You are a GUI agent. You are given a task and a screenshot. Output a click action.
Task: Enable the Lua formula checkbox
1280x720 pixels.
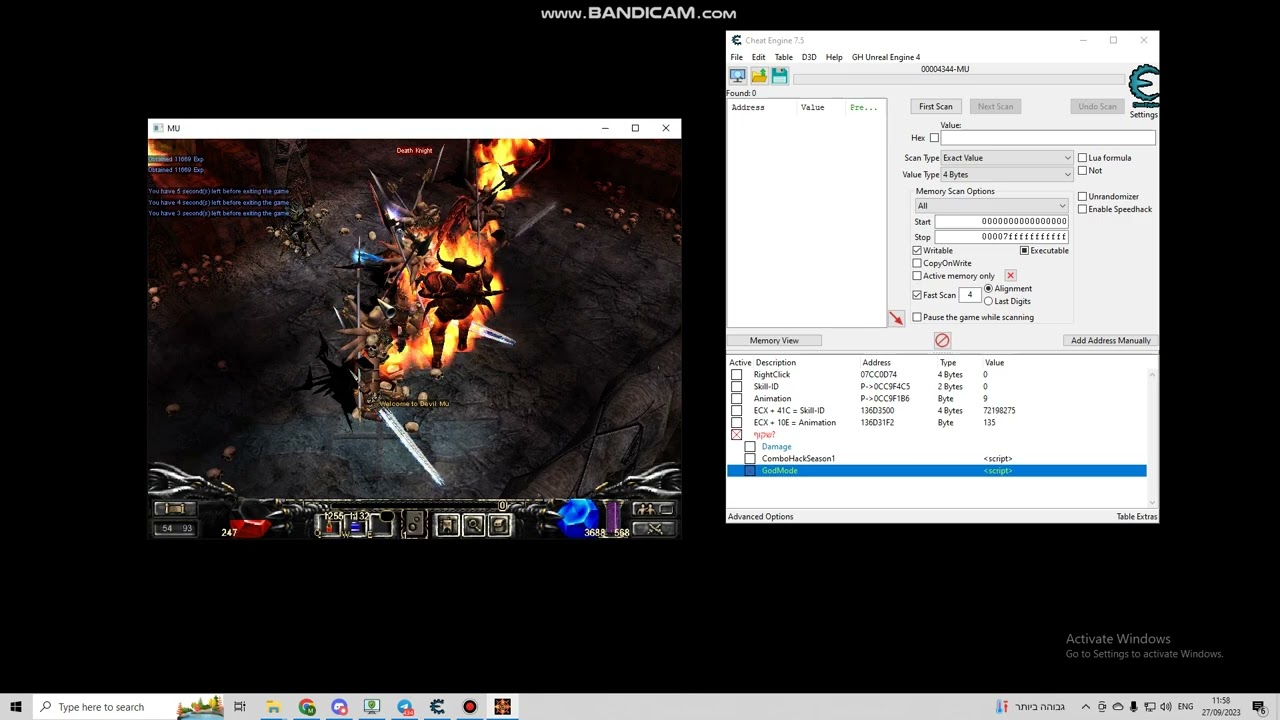pos(1082,158)
